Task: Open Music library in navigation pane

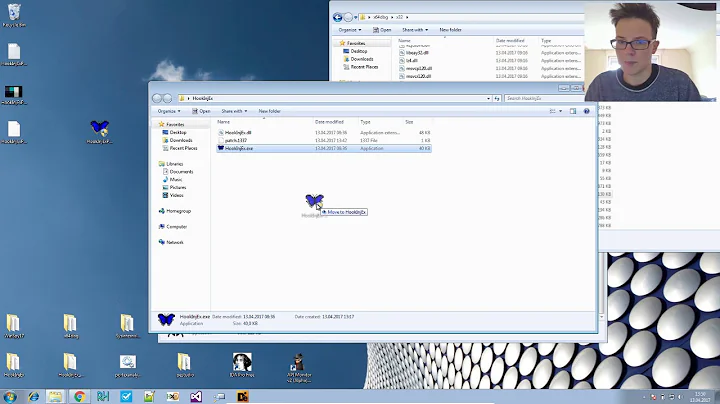Action: coord(175,180)
